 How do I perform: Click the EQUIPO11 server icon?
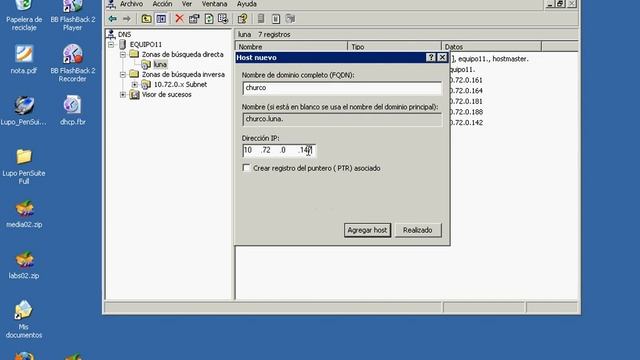[122, 44]
